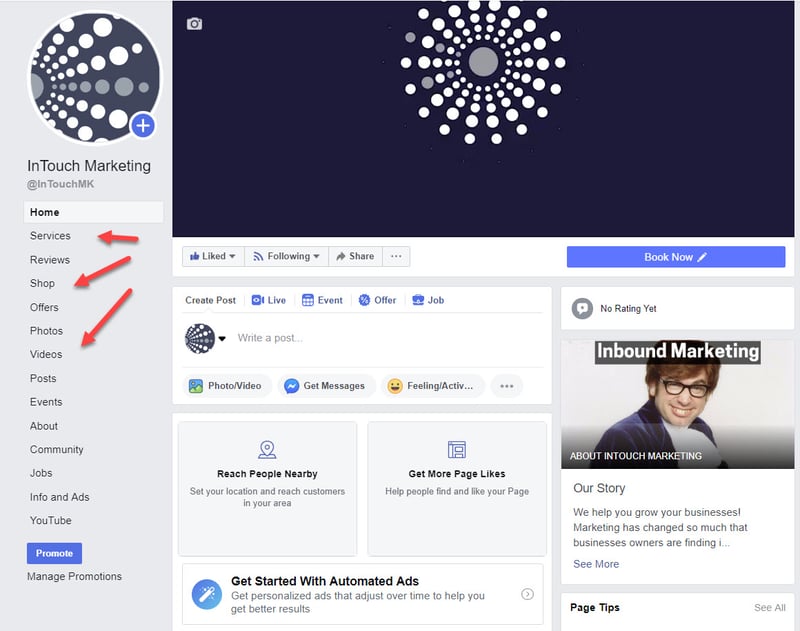The image size is (800, 631).
Task: Click the @InTouchMK username
Action: (x=61, y=184)
